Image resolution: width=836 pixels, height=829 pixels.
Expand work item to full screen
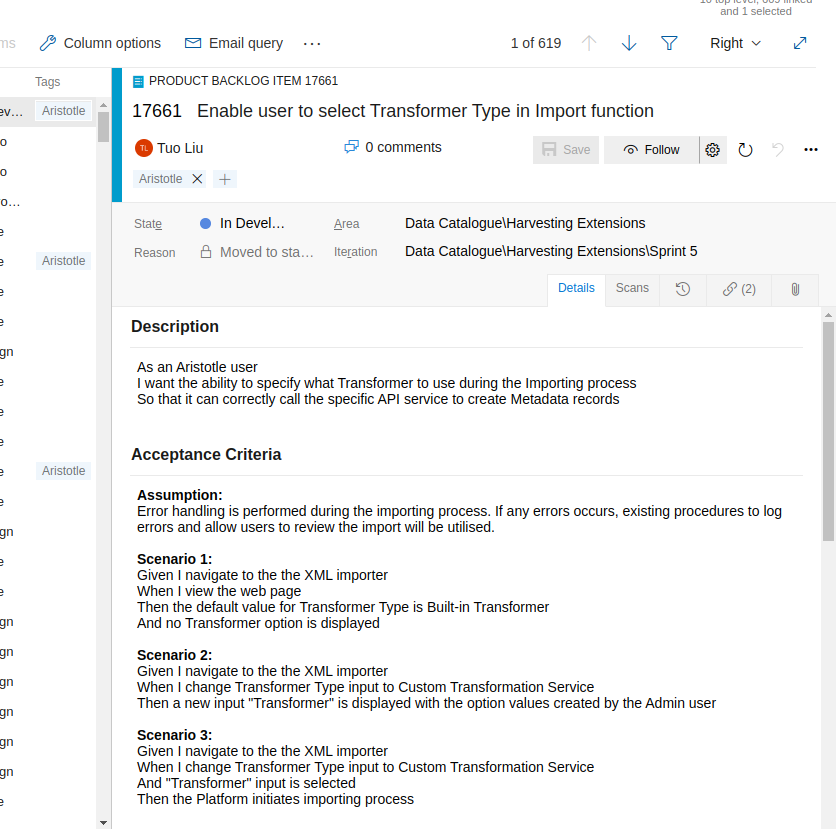coord(800,43)
